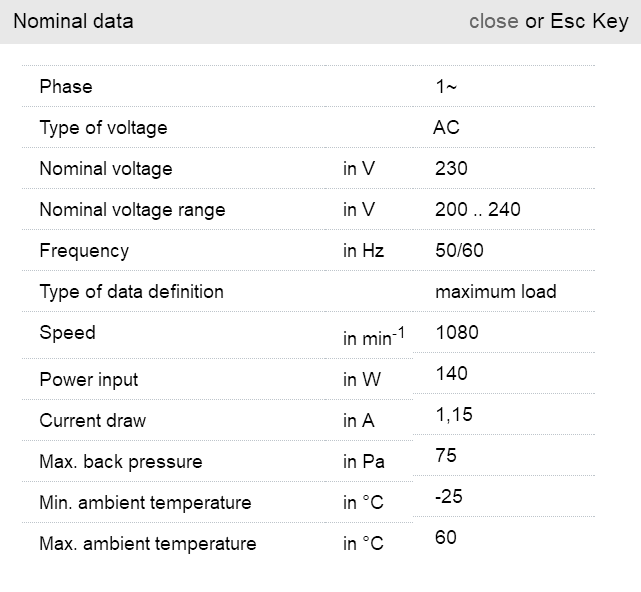Screen dimensions: 641x592
Task: Select the Type of voltage label
Action: [x=103, y=128]
